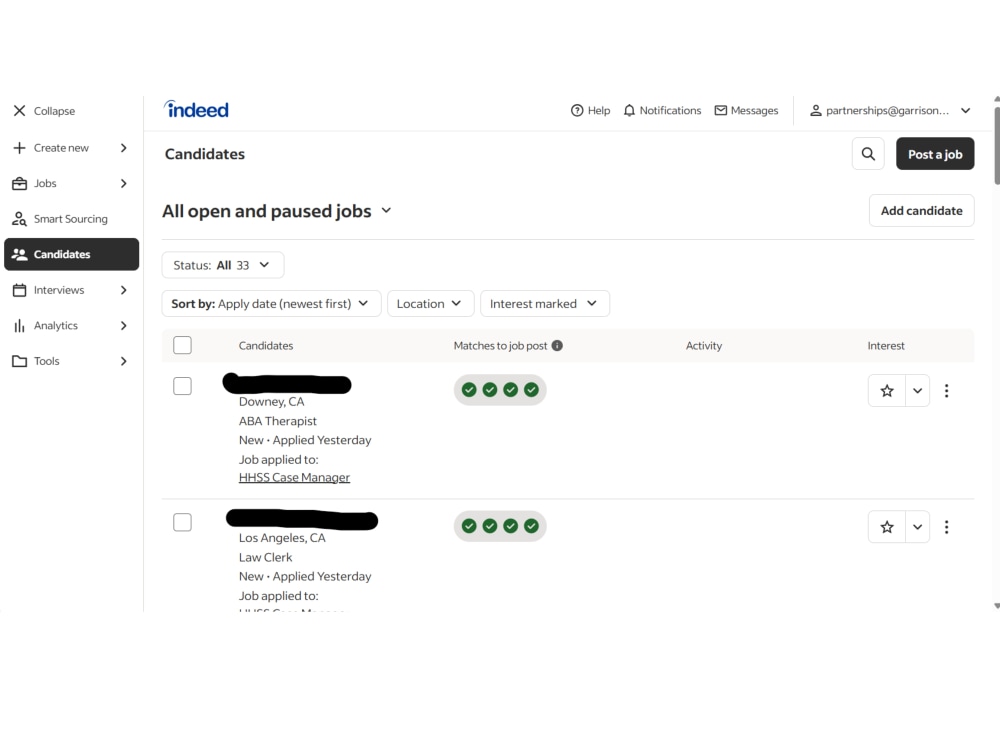
Task: Click the Analytics bar chart icon
Action: [20, 326]
